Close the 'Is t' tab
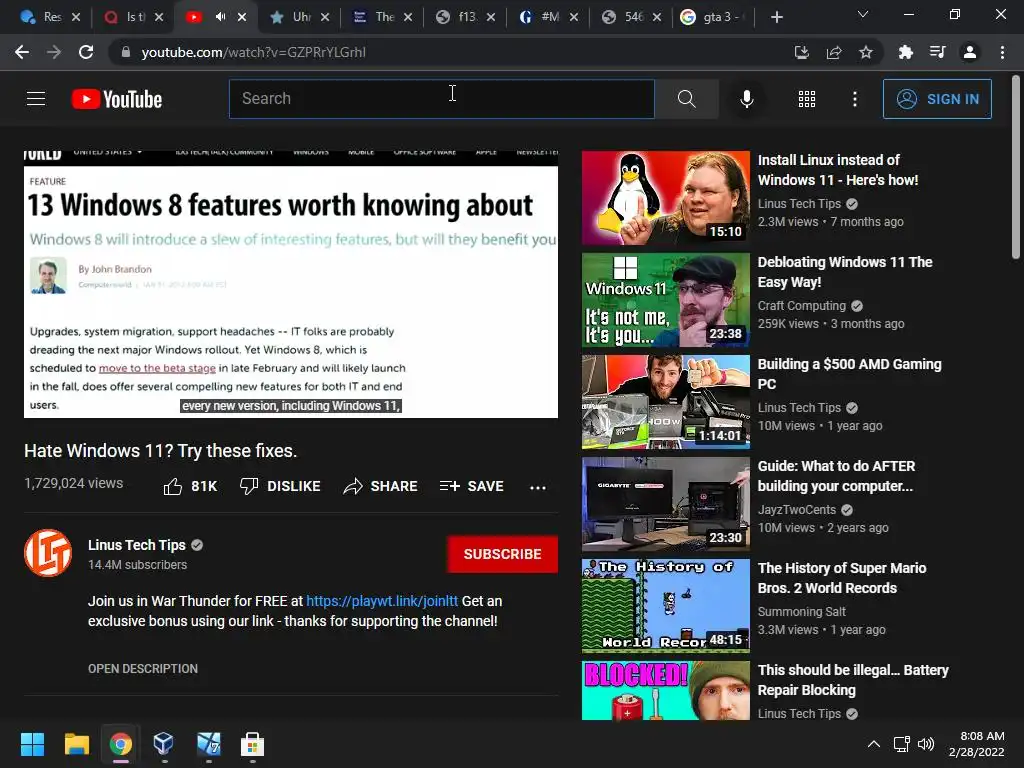 point(159,17)
